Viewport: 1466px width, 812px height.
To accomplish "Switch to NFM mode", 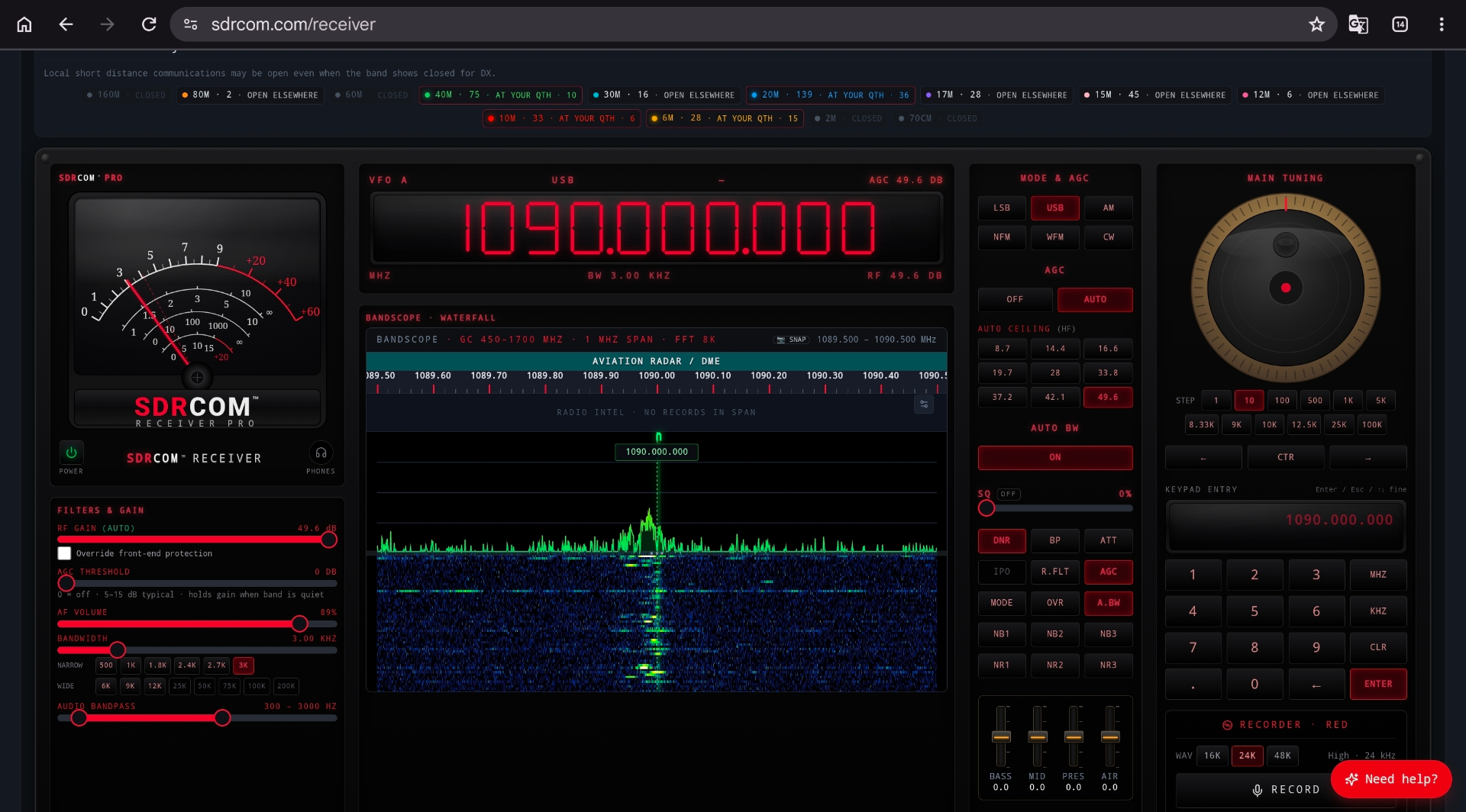I will (x=1002, y=237).
